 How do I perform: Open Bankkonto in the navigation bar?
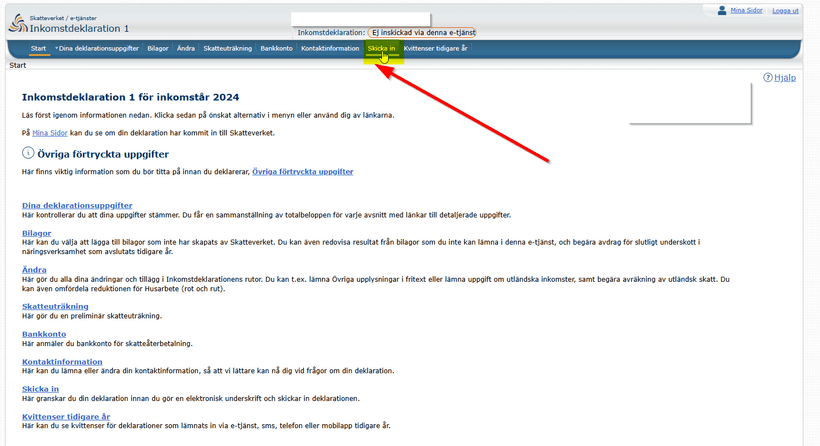(x=277, y=48)
